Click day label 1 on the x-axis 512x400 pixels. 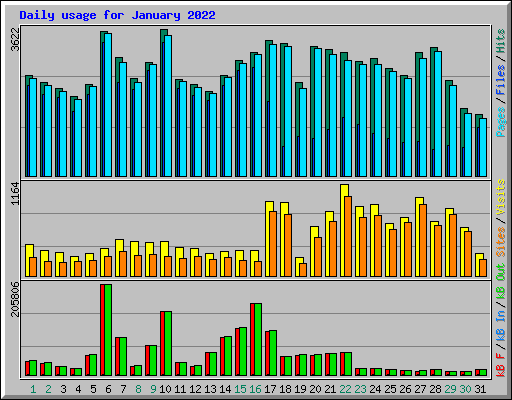(33, 389)
